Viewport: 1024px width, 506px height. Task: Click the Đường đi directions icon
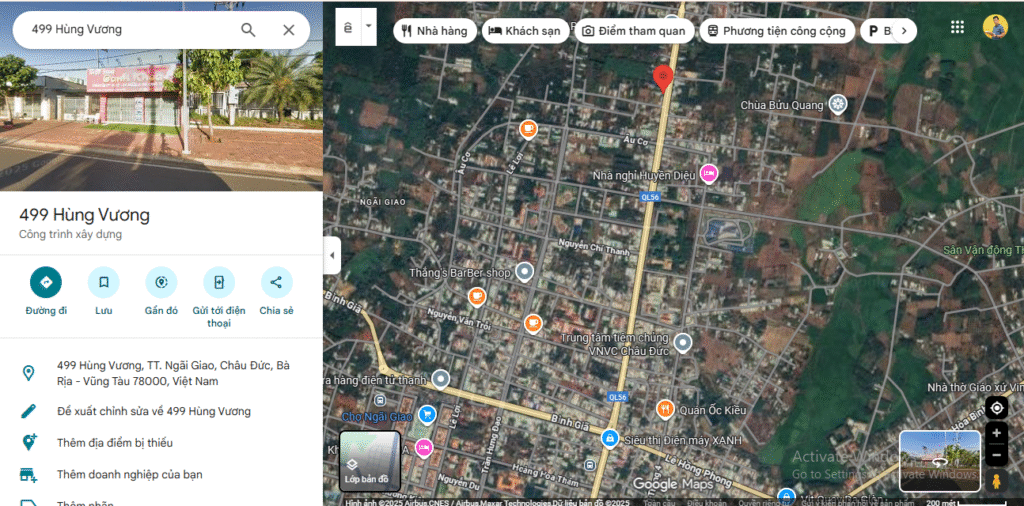coord(46,283)
